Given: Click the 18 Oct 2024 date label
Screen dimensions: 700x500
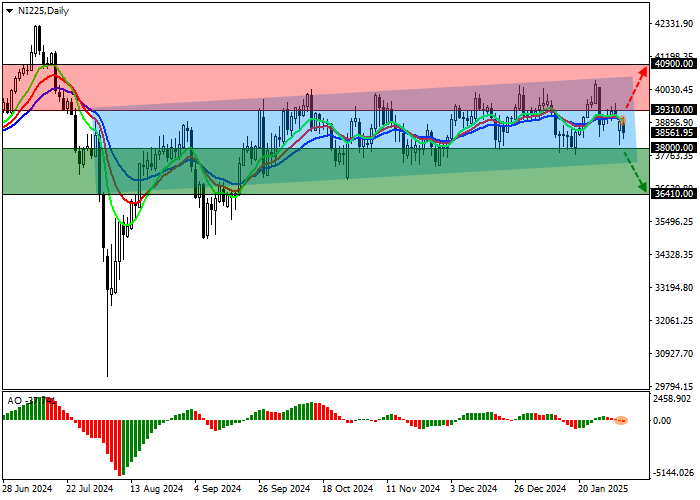Looking at the screenshot, I should tap(347, 489).
